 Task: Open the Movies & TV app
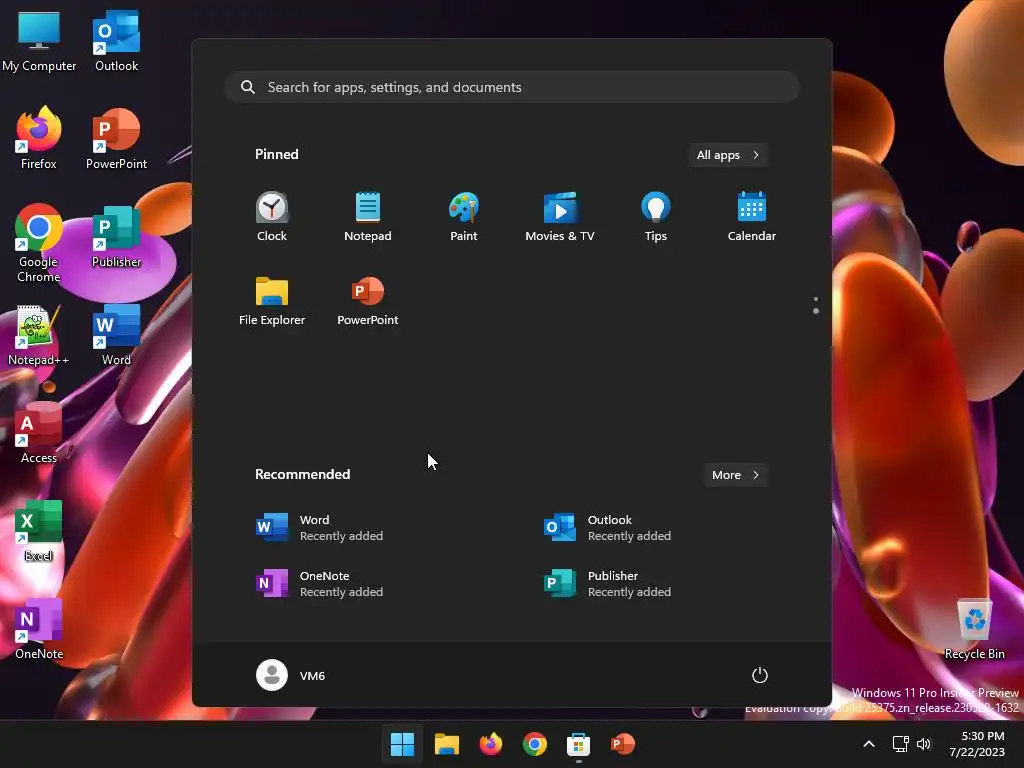[560, 217]
